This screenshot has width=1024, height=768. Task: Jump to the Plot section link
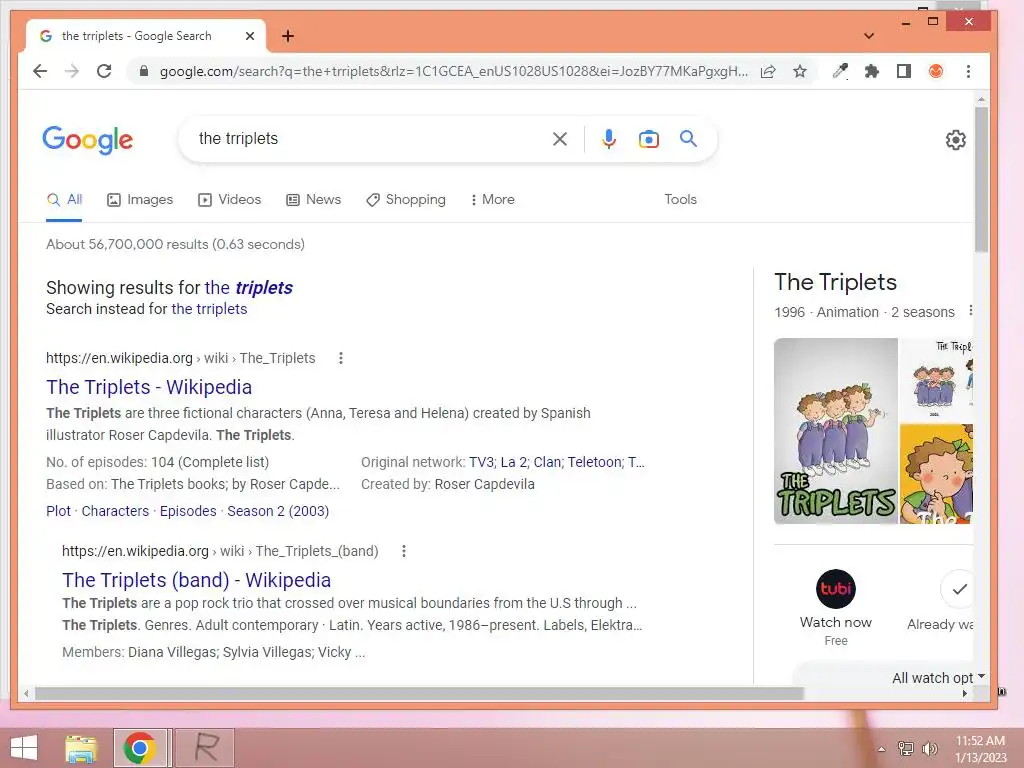pos(58,511)
